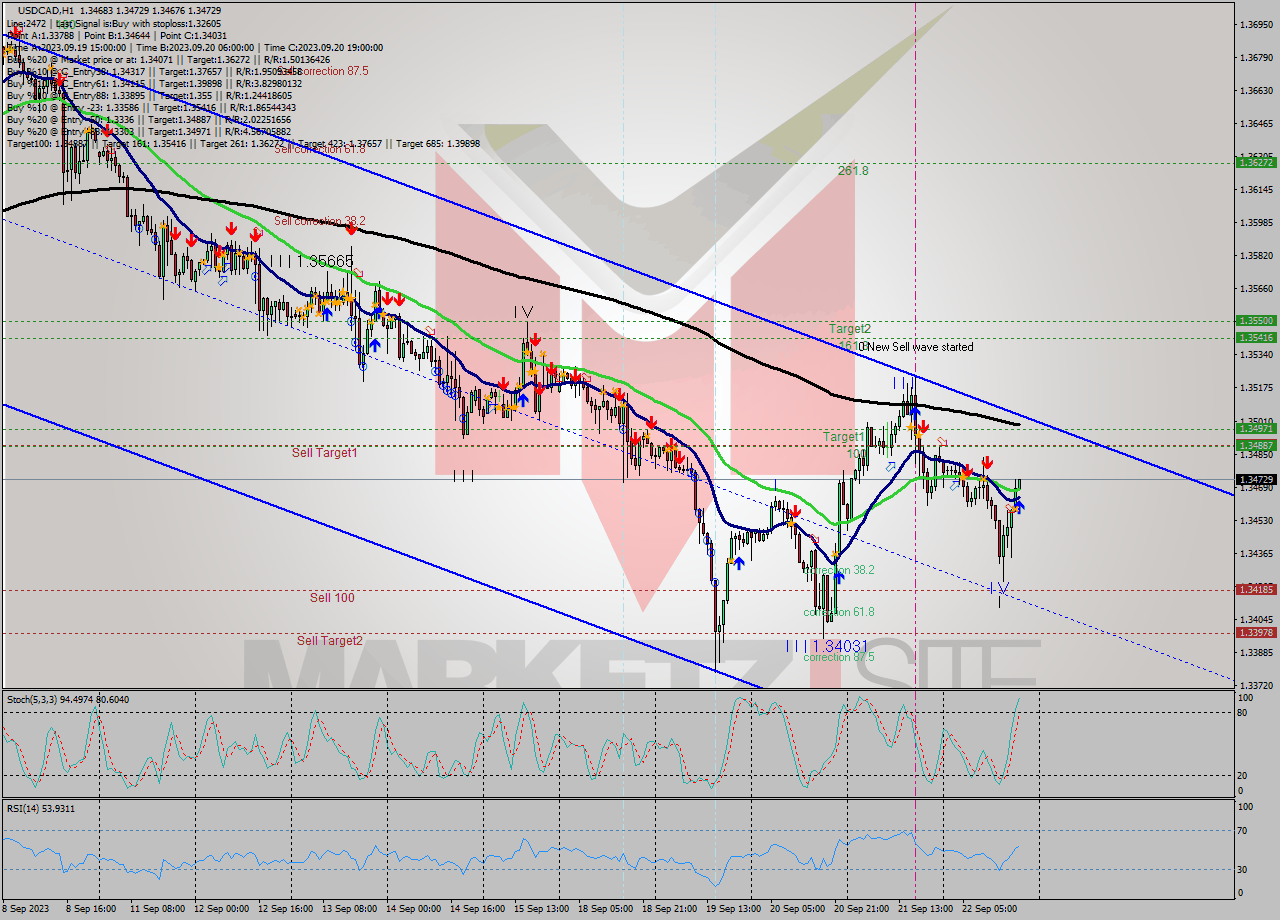Click the green price tag 1.34971
This screenshot has width=1280, height=920.
point(1256,428)
